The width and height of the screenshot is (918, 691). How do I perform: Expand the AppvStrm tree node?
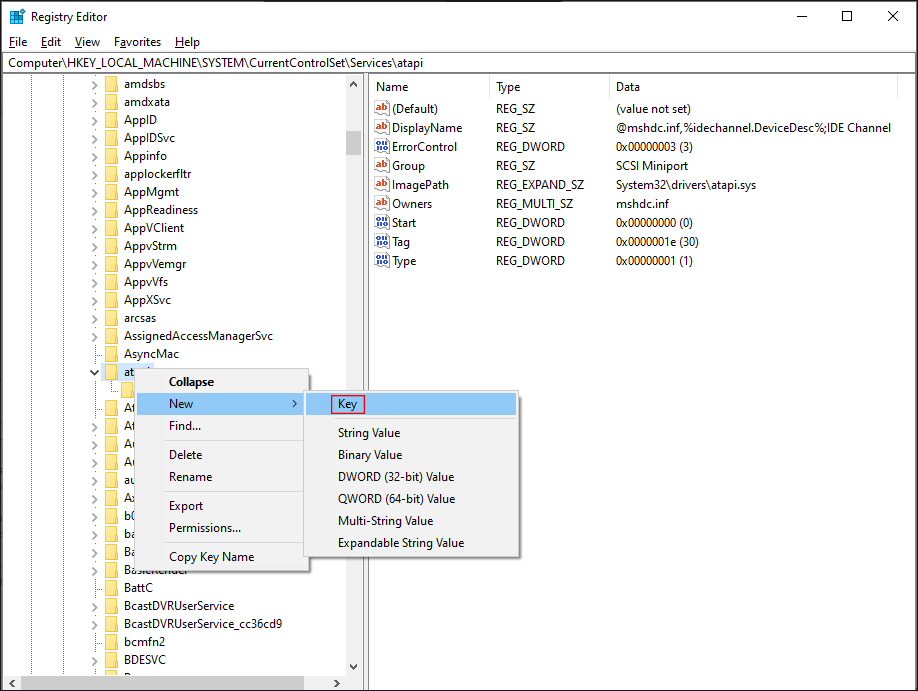pos(95,247)
